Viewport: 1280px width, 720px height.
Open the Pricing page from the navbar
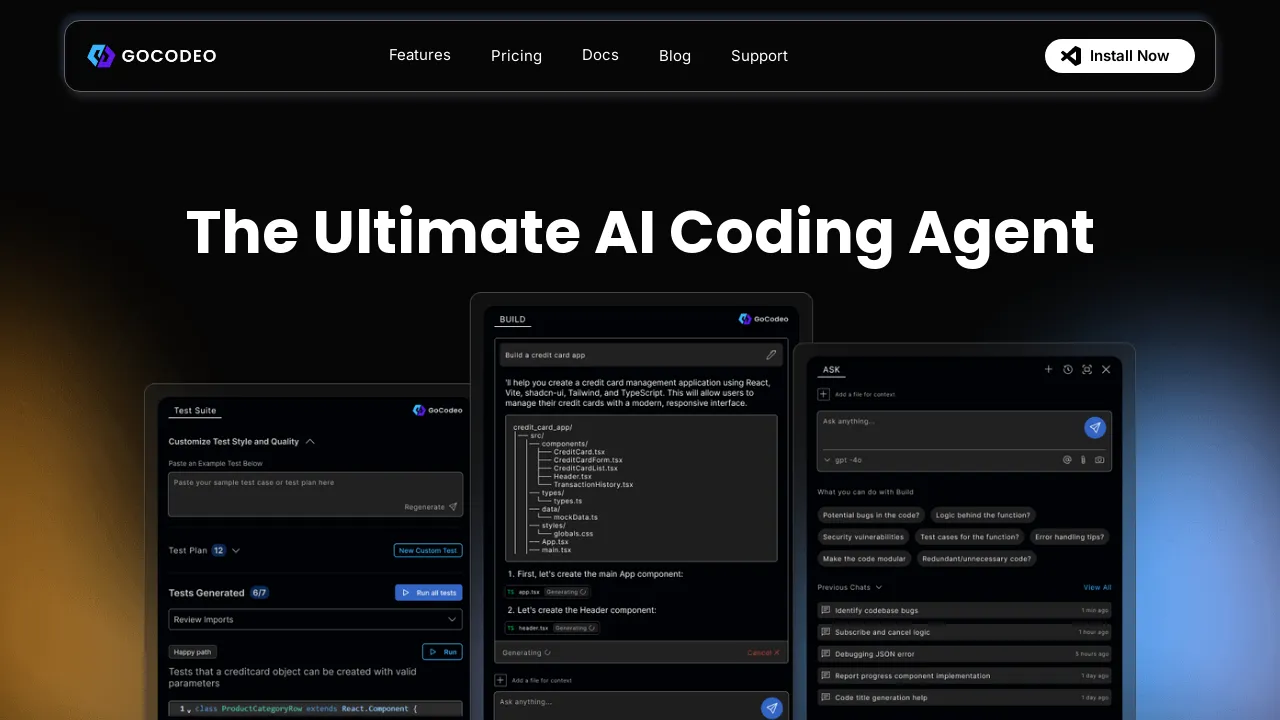[516, 56]
